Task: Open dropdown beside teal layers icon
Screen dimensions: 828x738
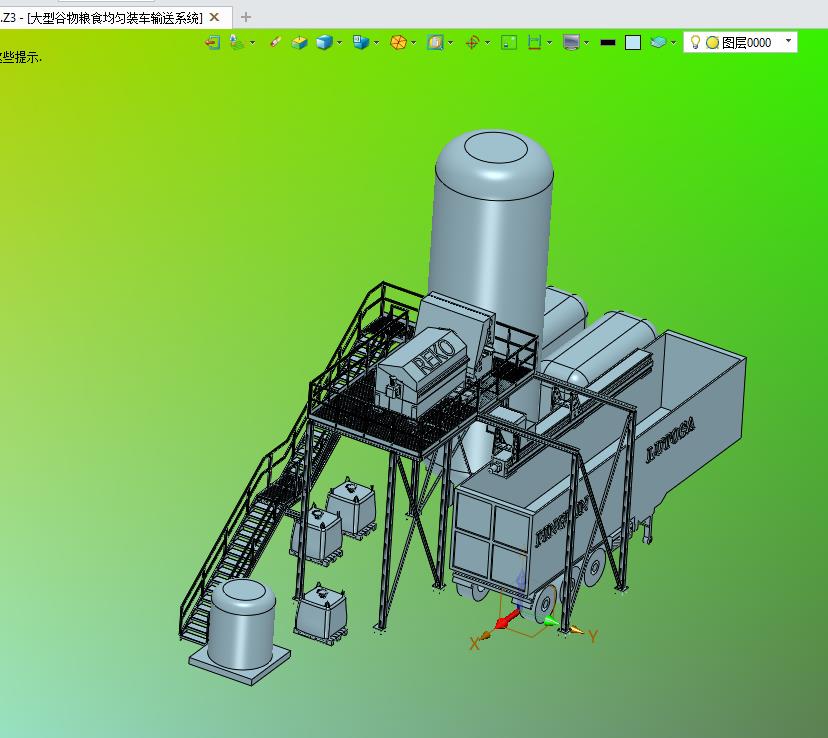Action: click(673, 43)
